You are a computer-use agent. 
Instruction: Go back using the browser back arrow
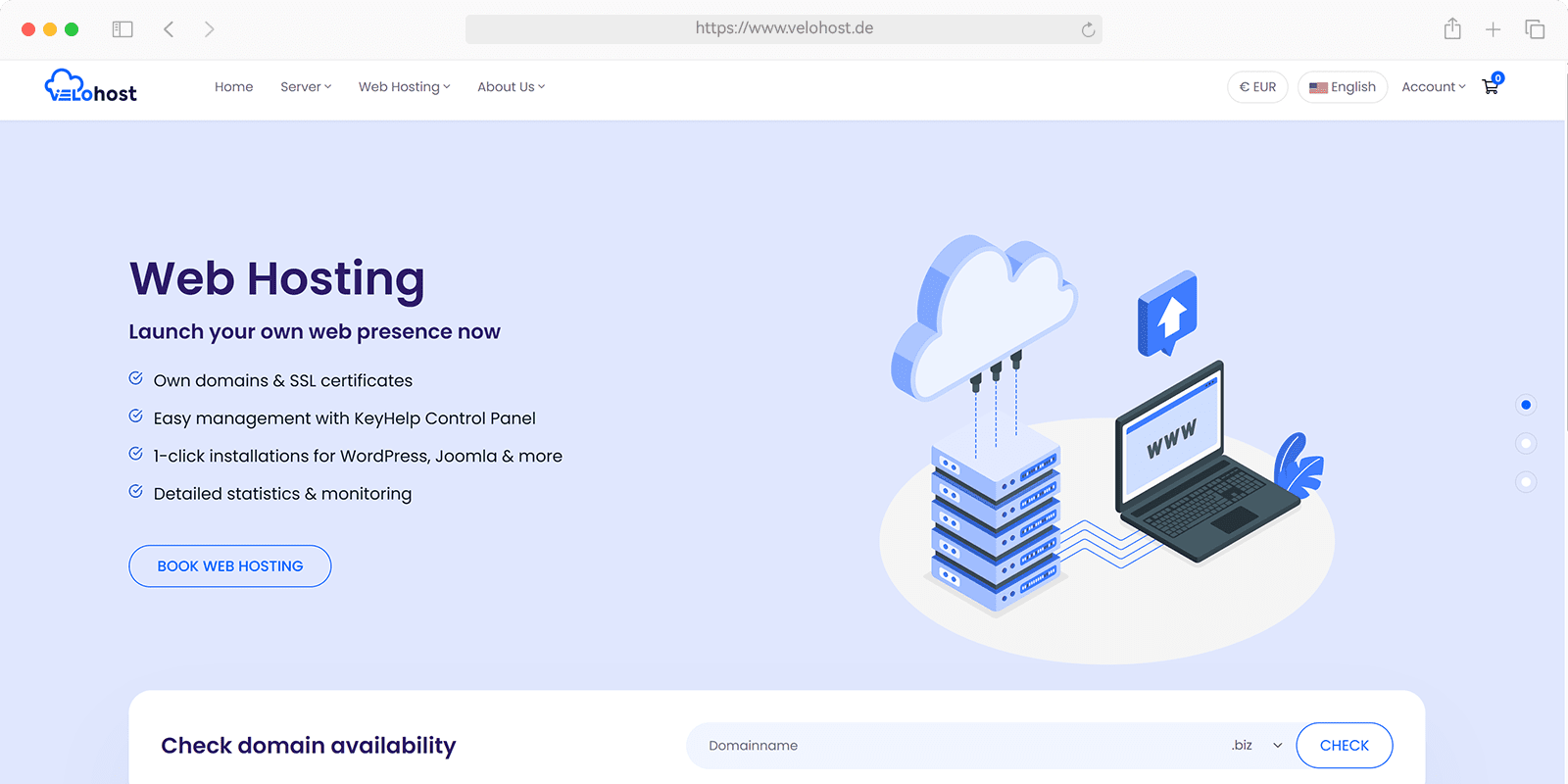tap(169, 29)
